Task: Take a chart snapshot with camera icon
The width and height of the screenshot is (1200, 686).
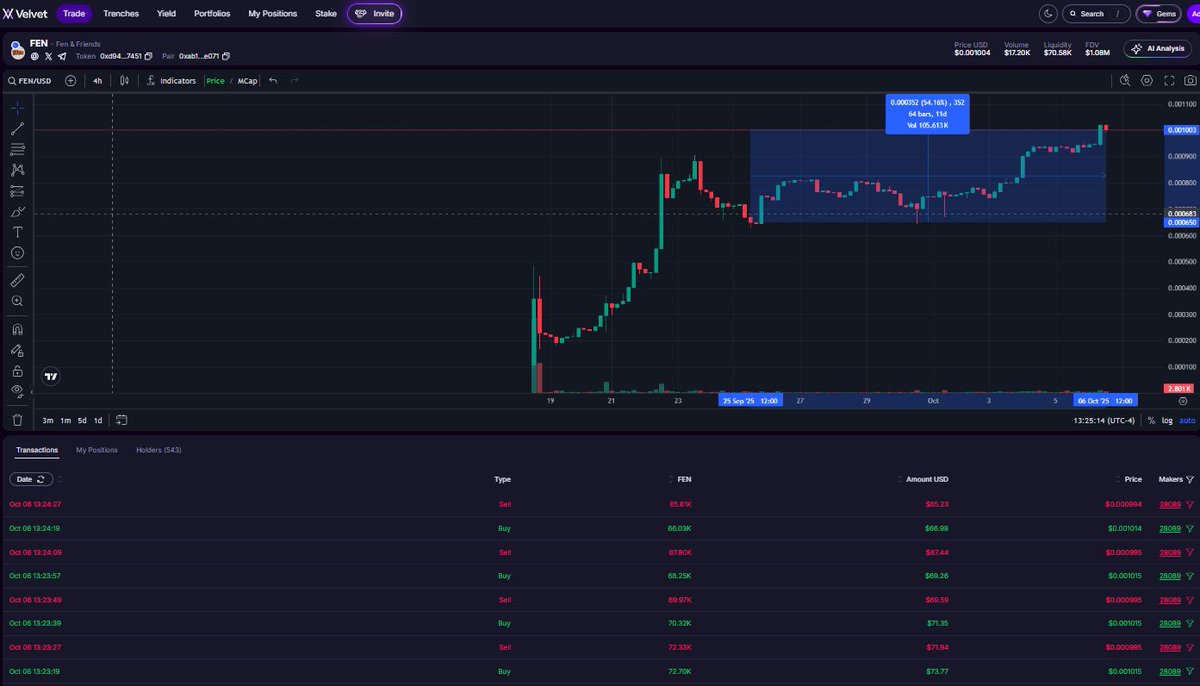Action: [x=1190, y=81]
